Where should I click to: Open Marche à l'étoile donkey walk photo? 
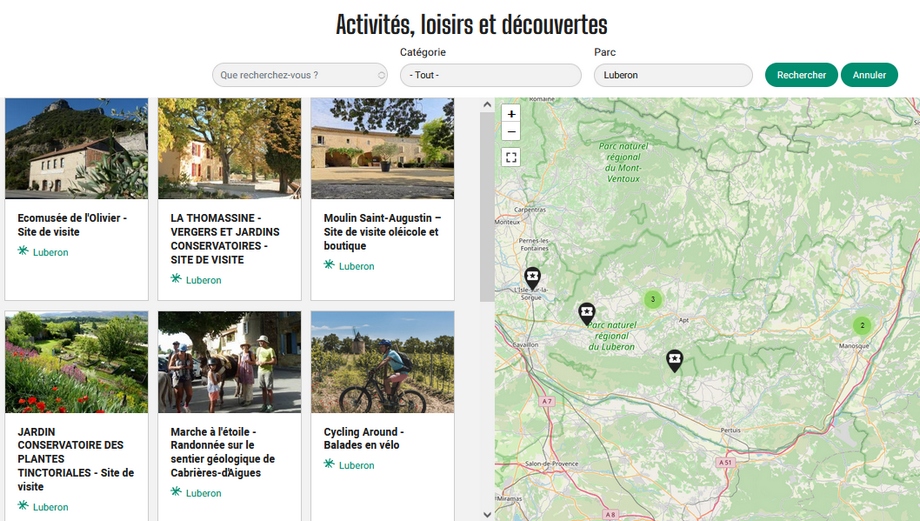click(229, 362)
